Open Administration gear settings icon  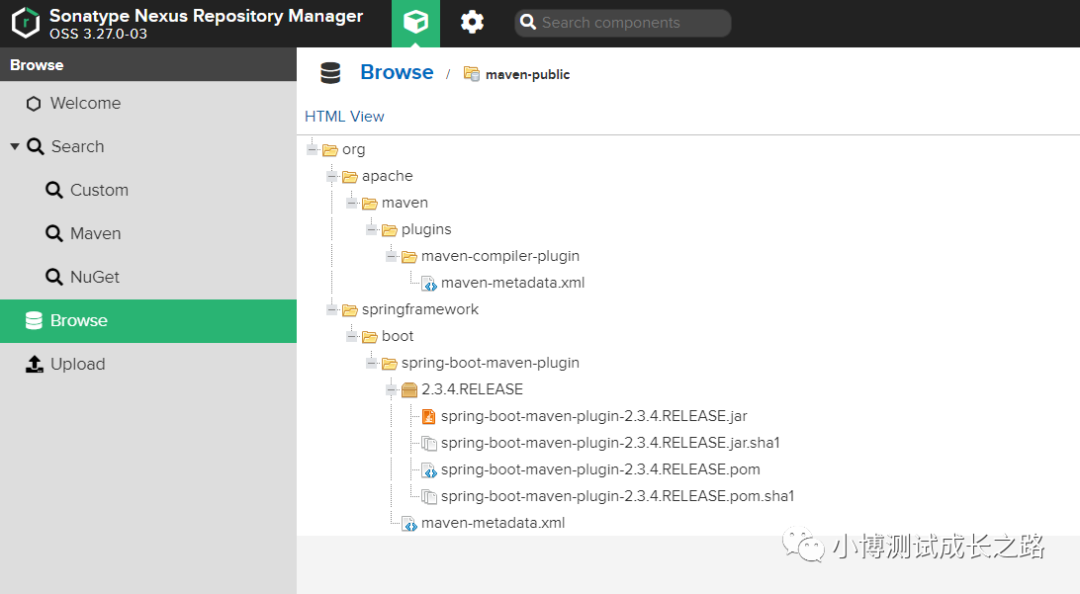click(472, 23)
